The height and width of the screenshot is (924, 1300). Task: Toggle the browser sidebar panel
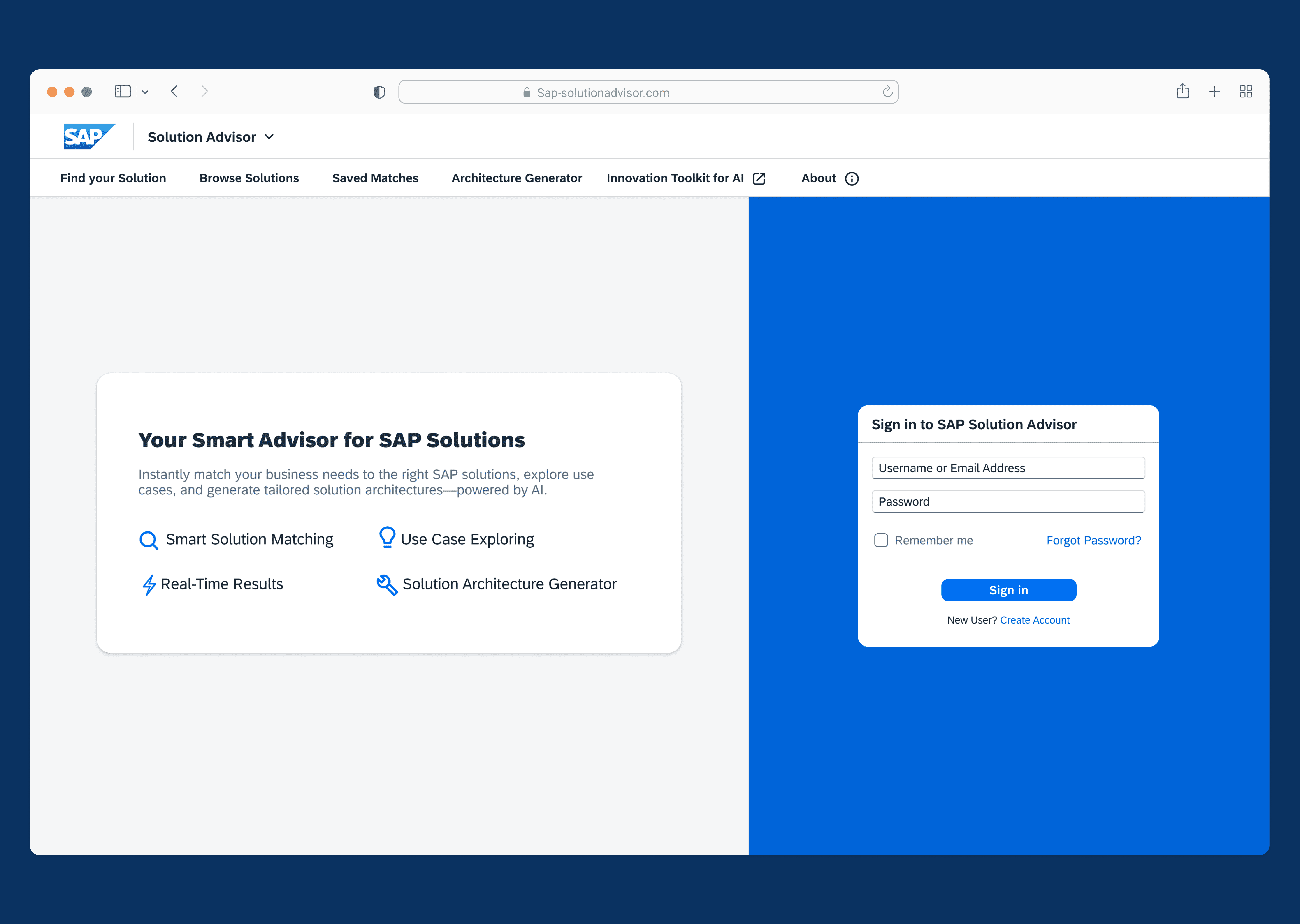coord(123,91)
